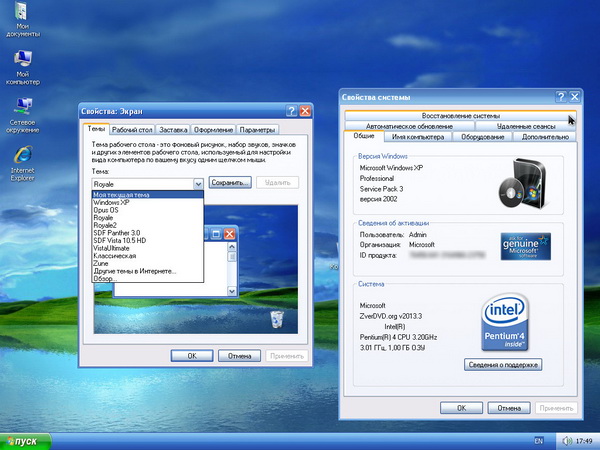Image resolution: width=600 pixels, height=450 pixels.
Task: Switch to the Рабочий стол tab
Action: (132, 129)
